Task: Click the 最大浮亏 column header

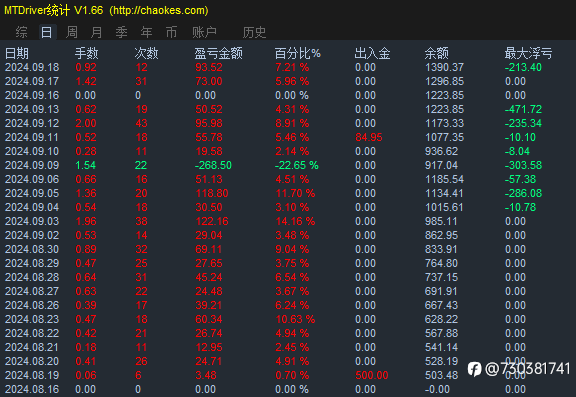Action: tap(528, 54)
